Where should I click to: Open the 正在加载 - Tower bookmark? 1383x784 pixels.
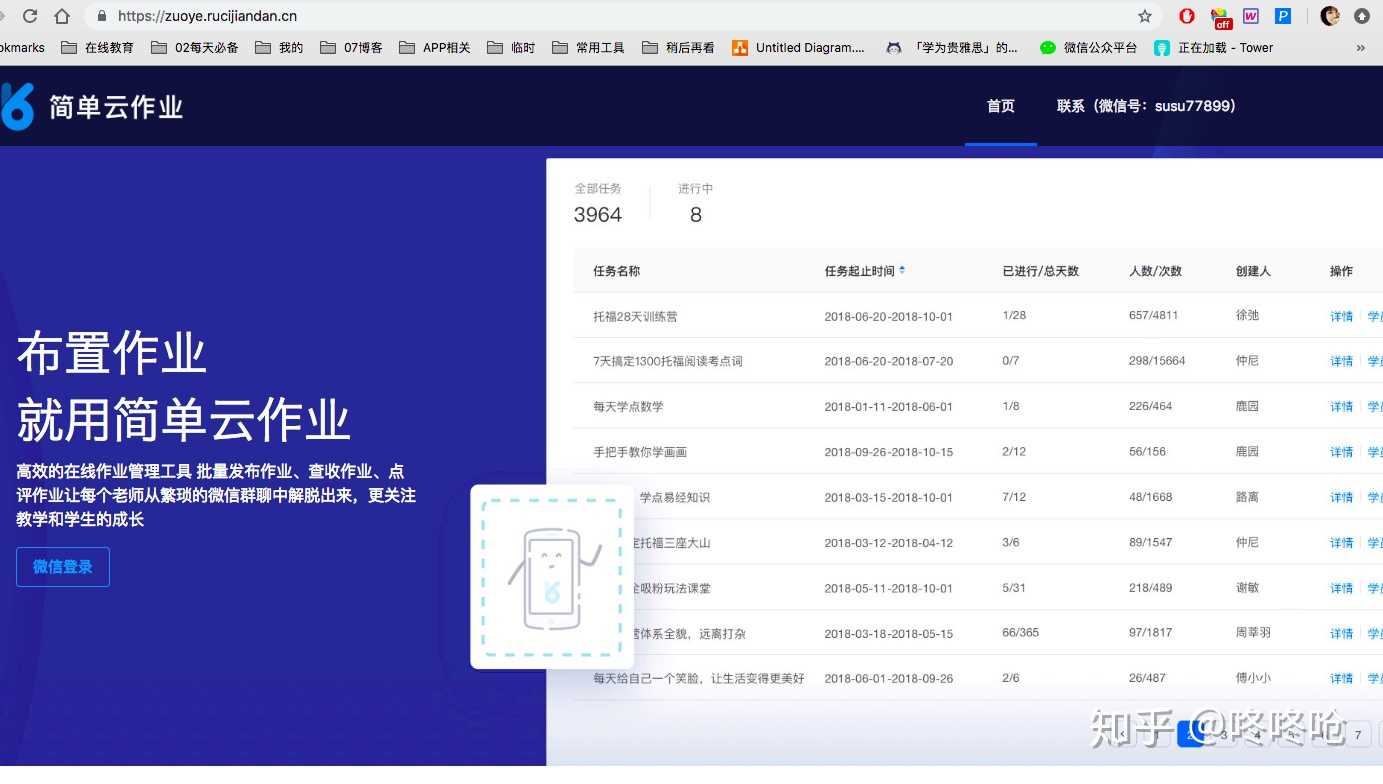tap(1211, 46)
